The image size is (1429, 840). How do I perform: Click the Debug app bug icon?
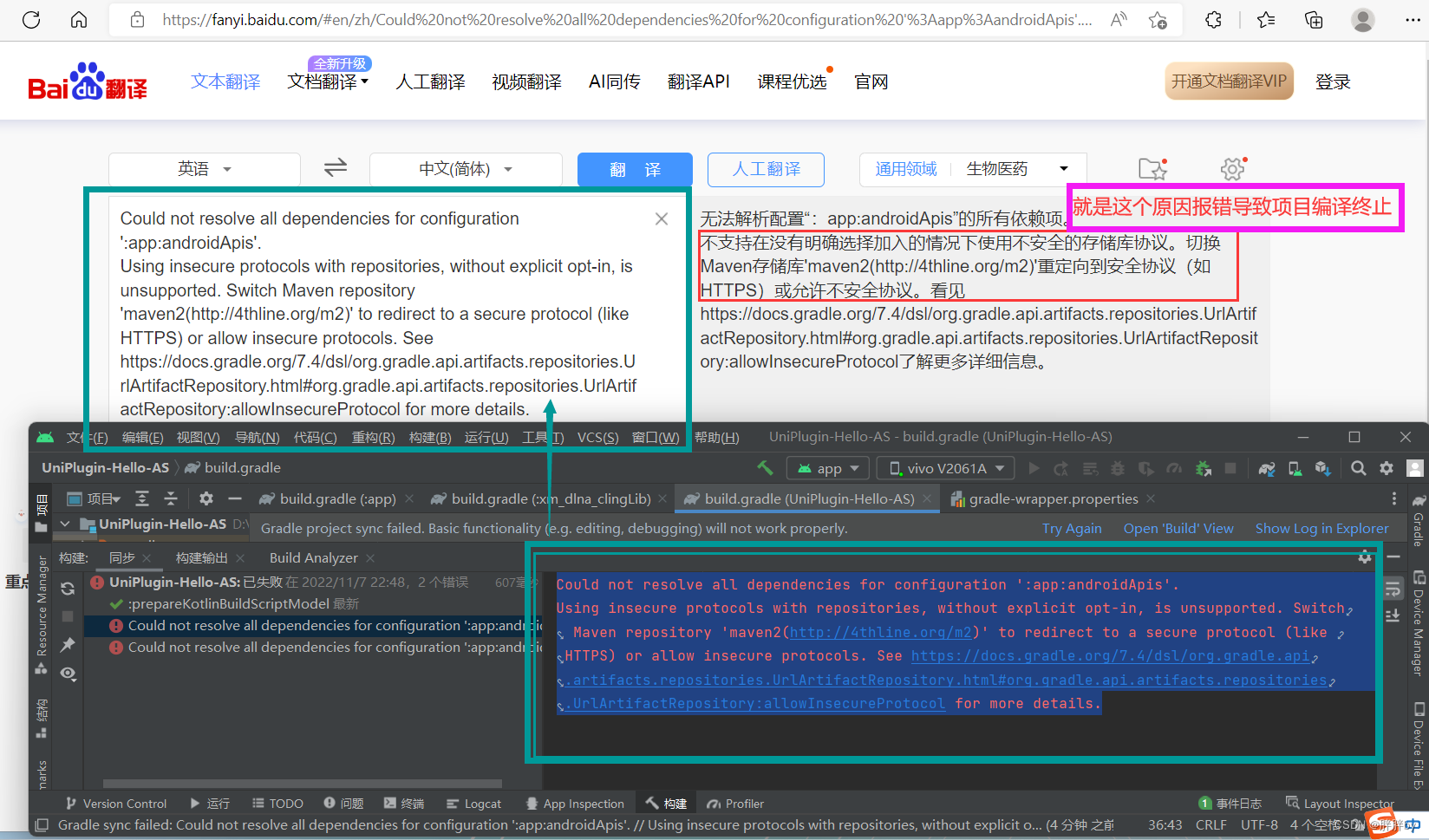(1118, 468)
